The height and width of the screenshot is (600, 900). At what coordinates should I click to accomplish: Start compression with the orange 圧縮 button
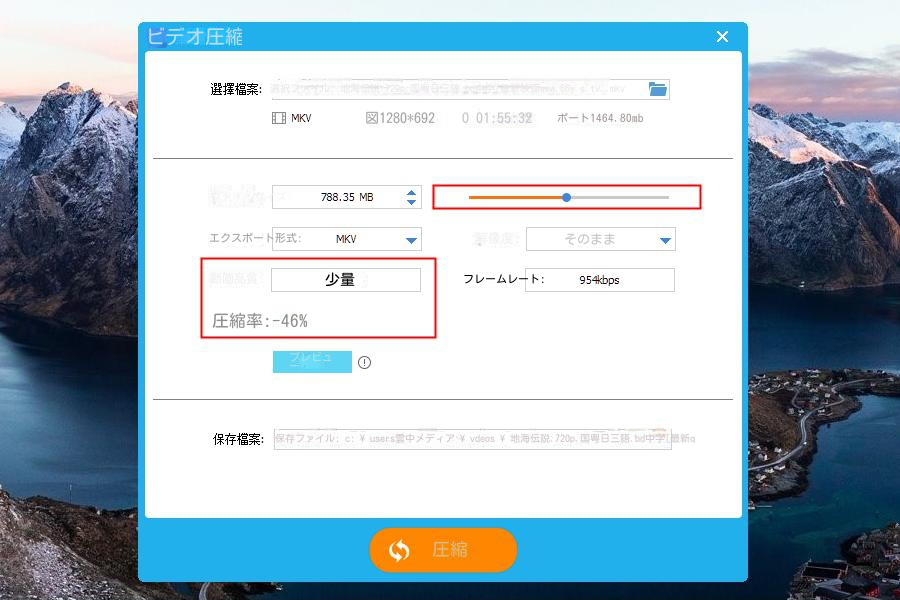(443, 550)
